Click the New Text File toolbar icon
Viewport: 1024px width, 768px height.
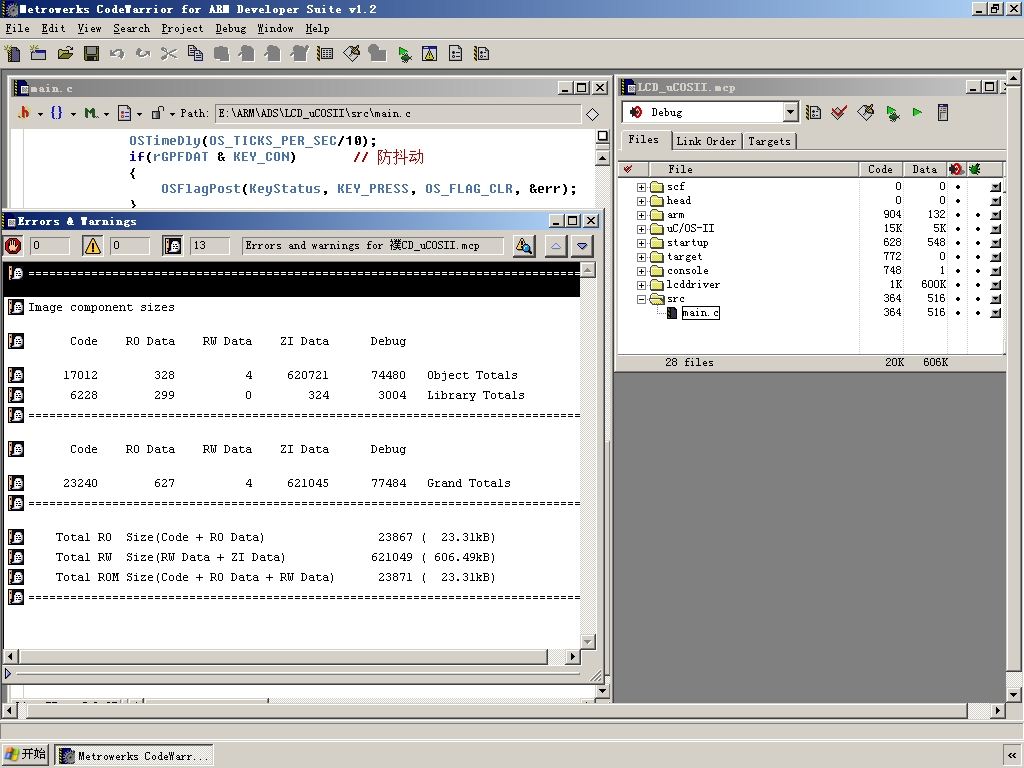pos(13,54)
